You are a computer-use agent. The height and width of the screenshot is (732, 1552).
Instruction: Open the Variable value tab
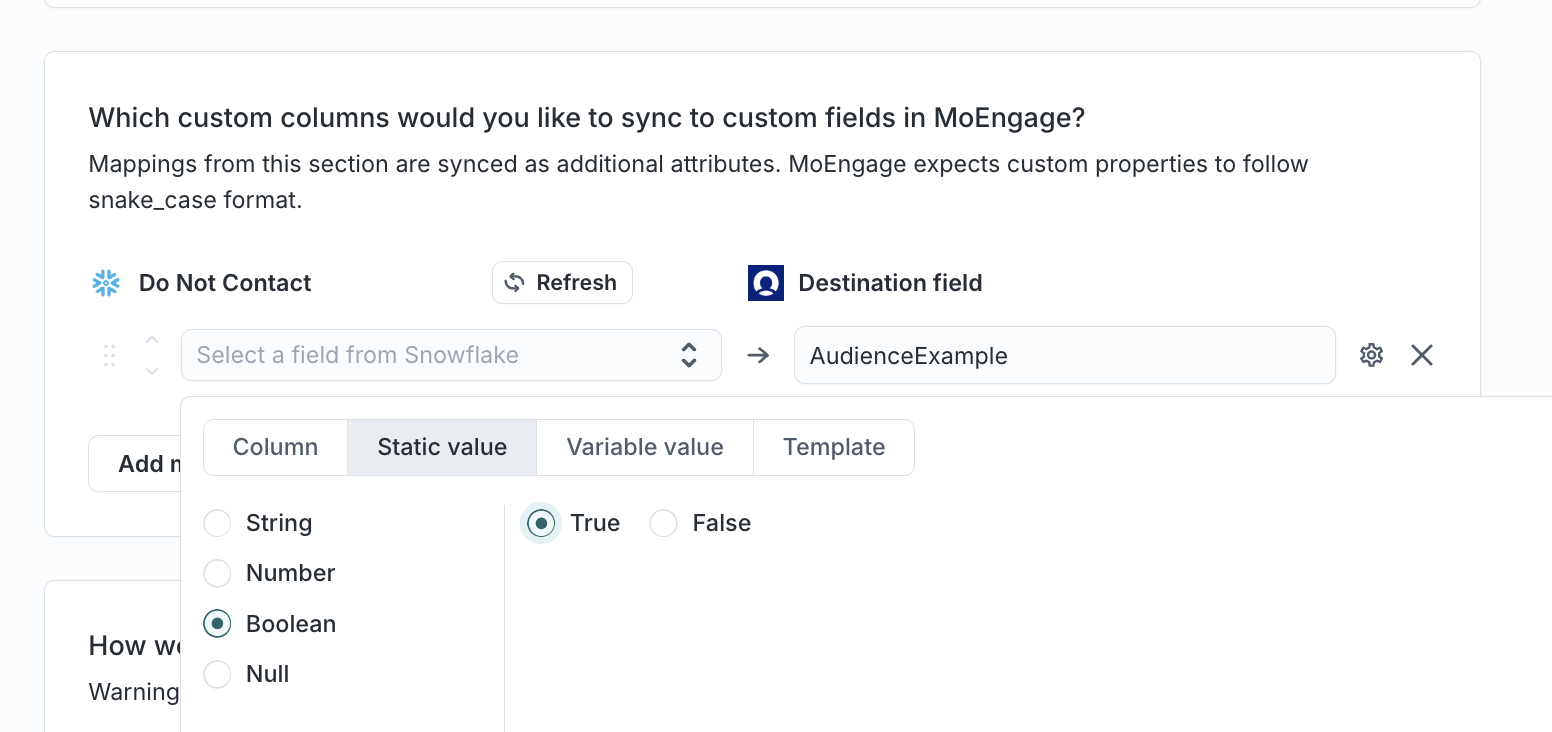645,447
